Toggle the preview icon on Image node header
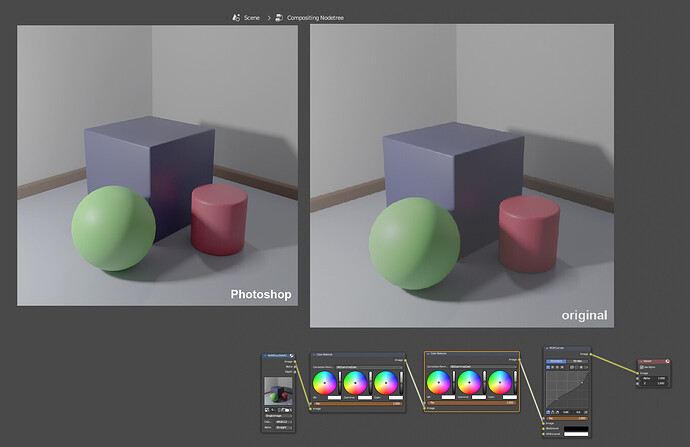This screenshot has height=447, width=690. tap(291, 355)
